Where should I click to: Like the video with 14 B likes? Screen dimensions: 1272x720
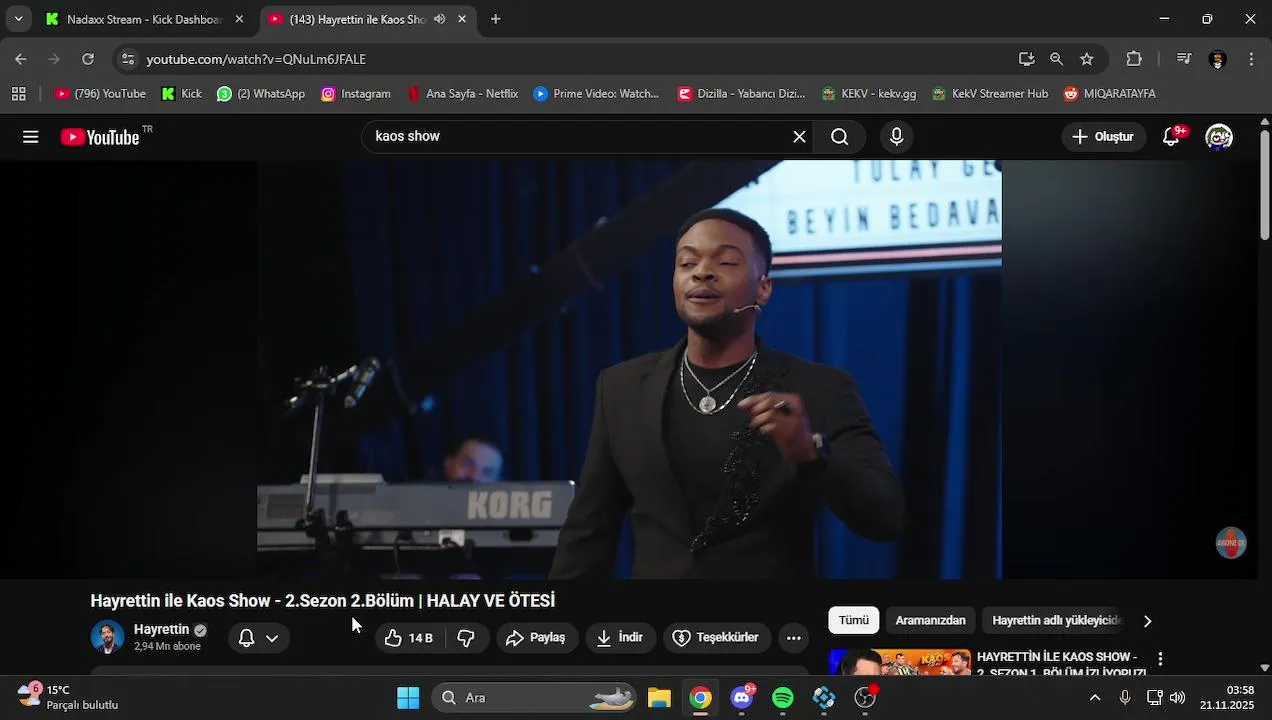point(409,638)
